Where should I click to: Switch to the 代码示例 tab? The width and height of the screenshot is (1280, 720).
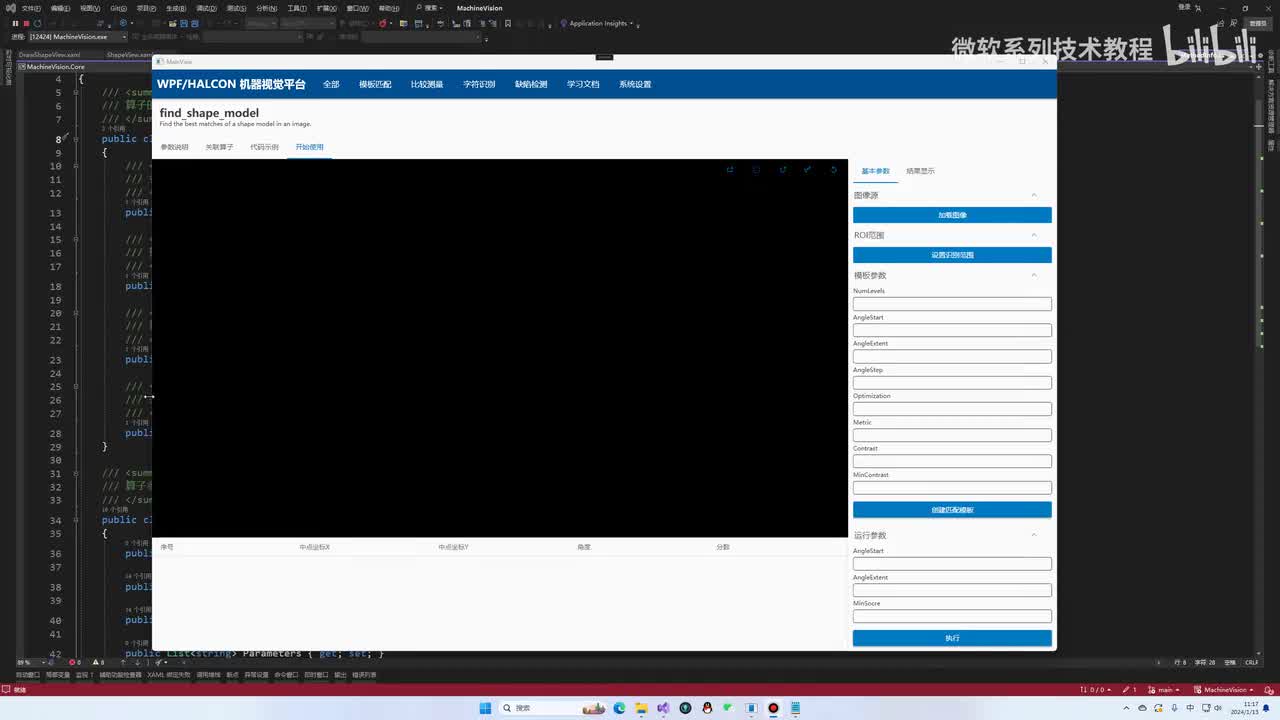264,147
